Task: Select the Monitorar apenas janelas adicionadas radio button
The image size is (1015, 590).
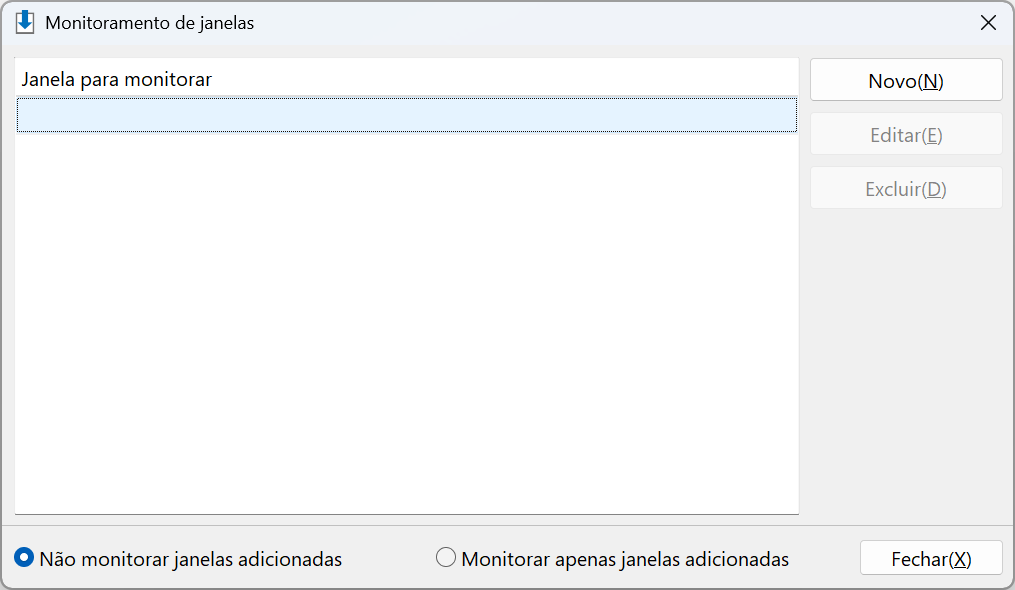Action: (445, 558)
